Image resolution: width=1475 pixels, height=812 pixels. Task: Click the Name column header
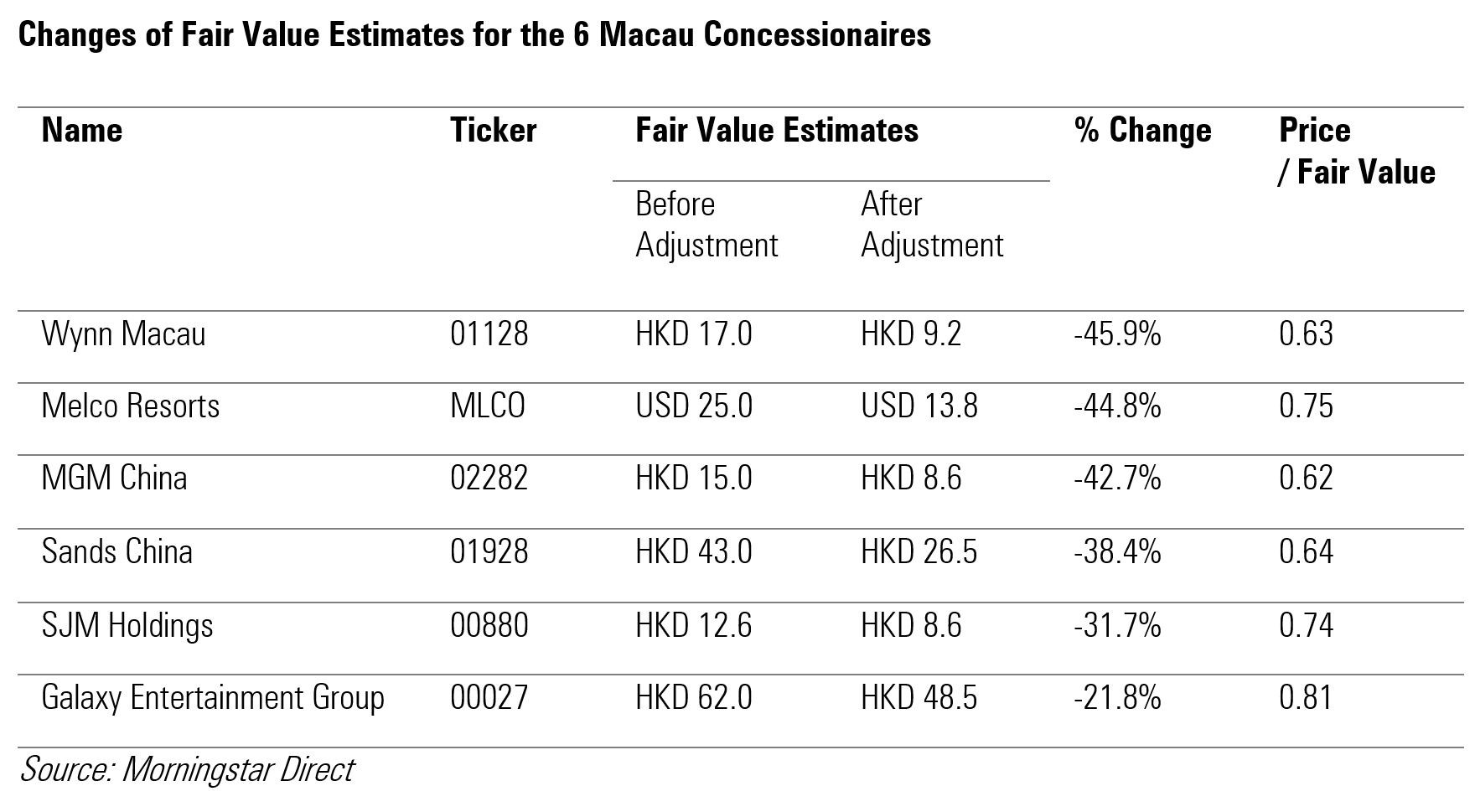point(82,131)
